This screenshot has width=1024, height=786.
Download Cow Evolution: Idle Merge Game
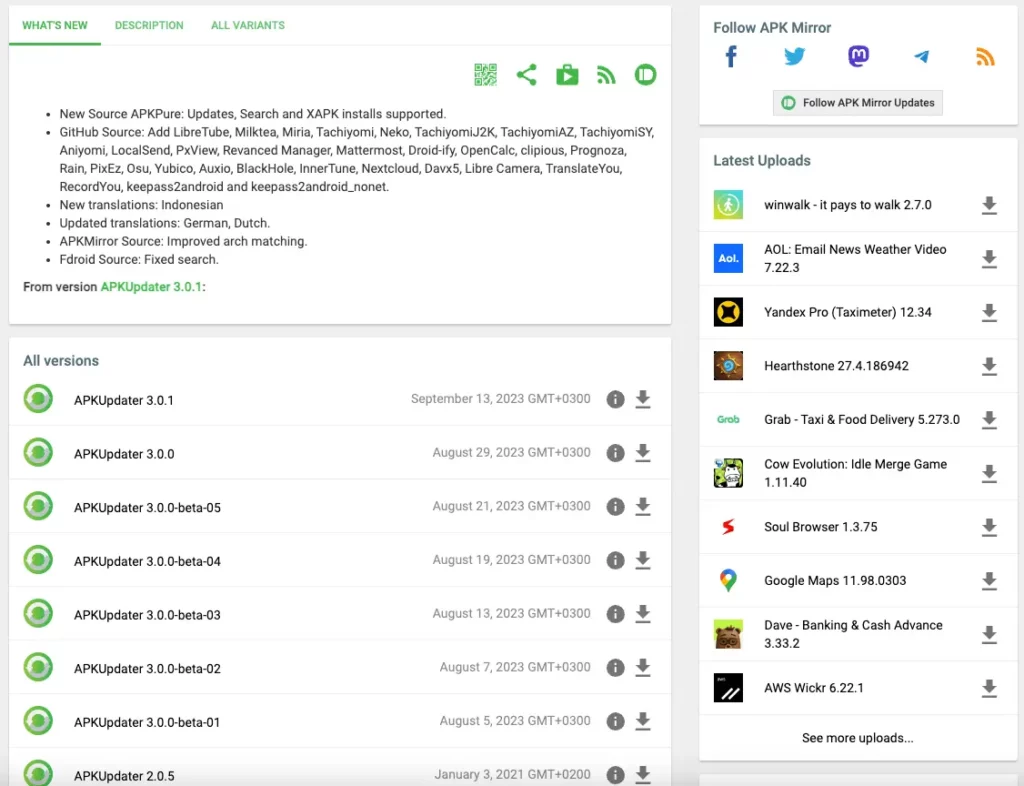[989, 473]
